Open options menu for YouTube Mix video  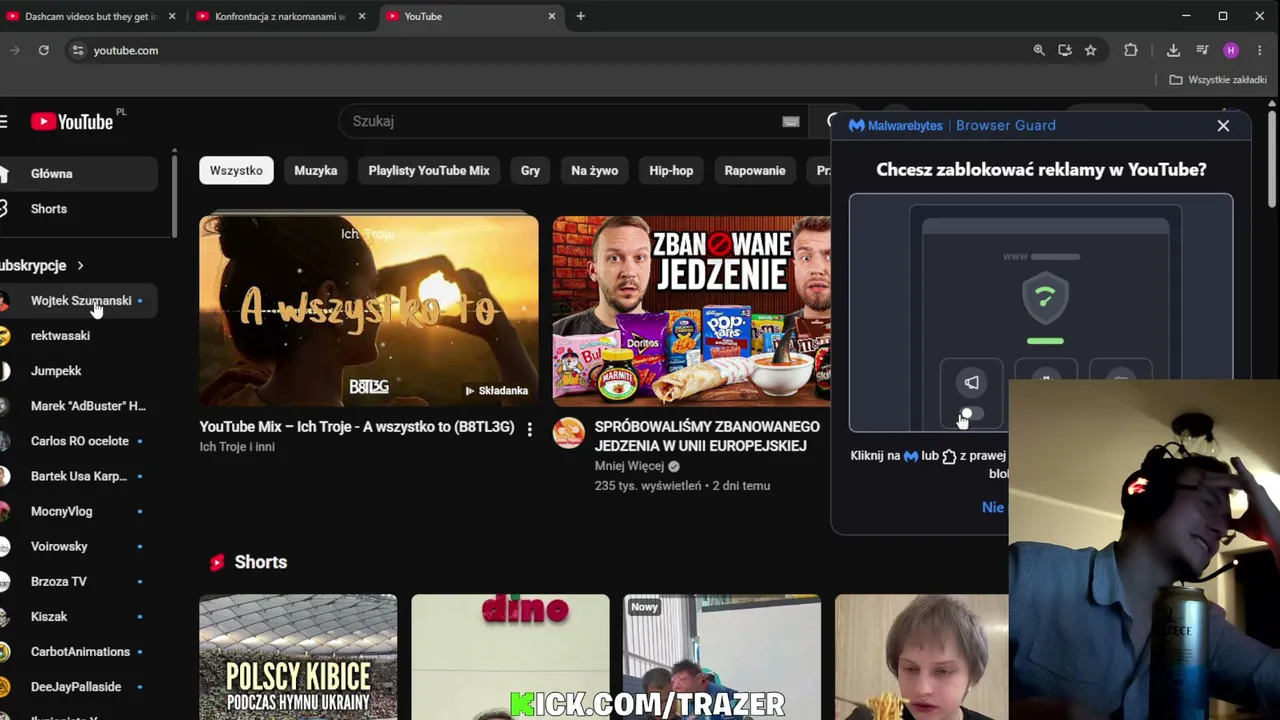[x=529, y=429]
